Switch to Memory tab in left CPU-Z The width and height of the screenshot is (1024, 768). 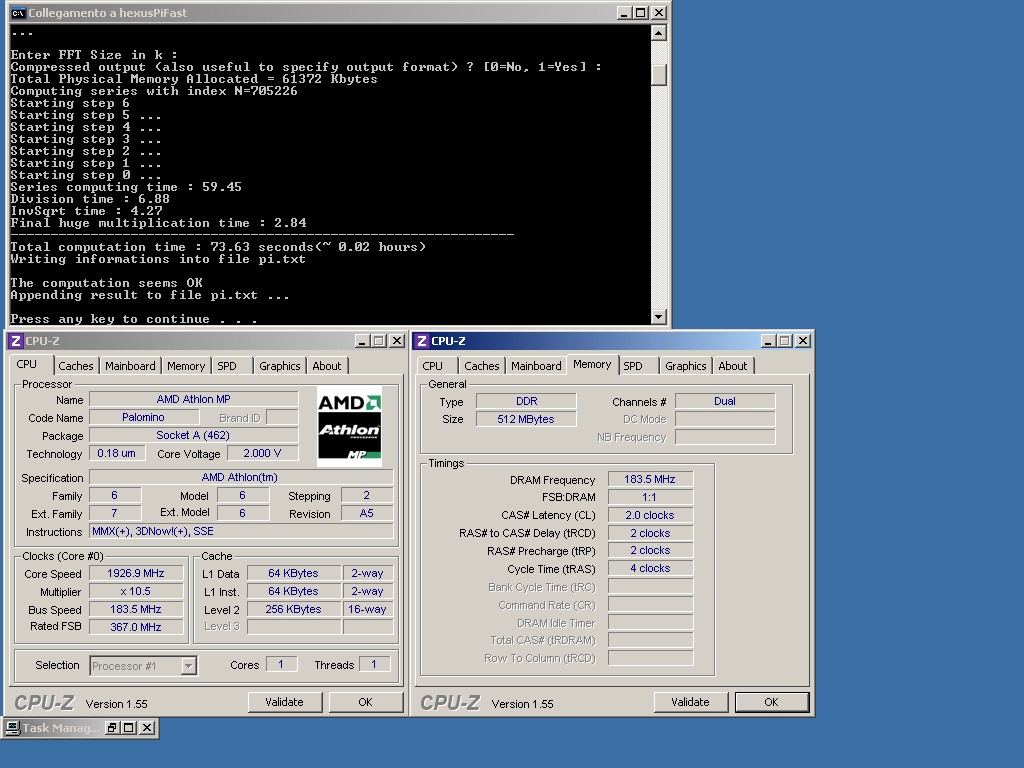pyautogui.click(x=185, y=366)
